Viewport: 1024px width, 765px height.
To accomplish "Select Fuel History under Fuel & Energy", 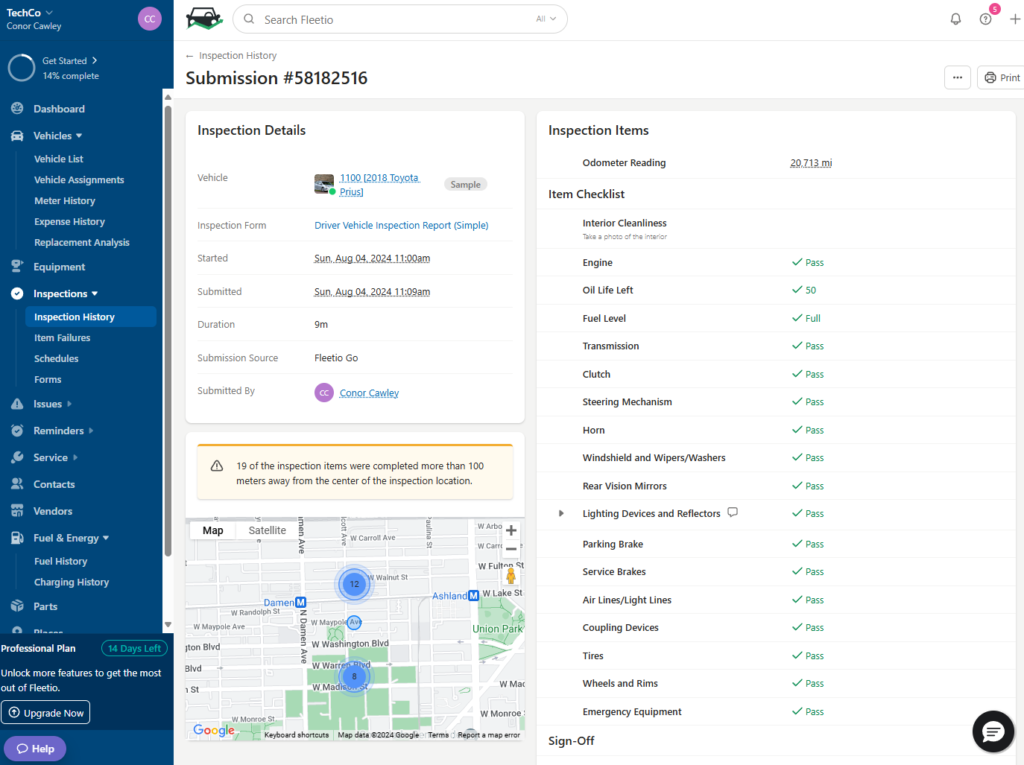I will [63, 560].
